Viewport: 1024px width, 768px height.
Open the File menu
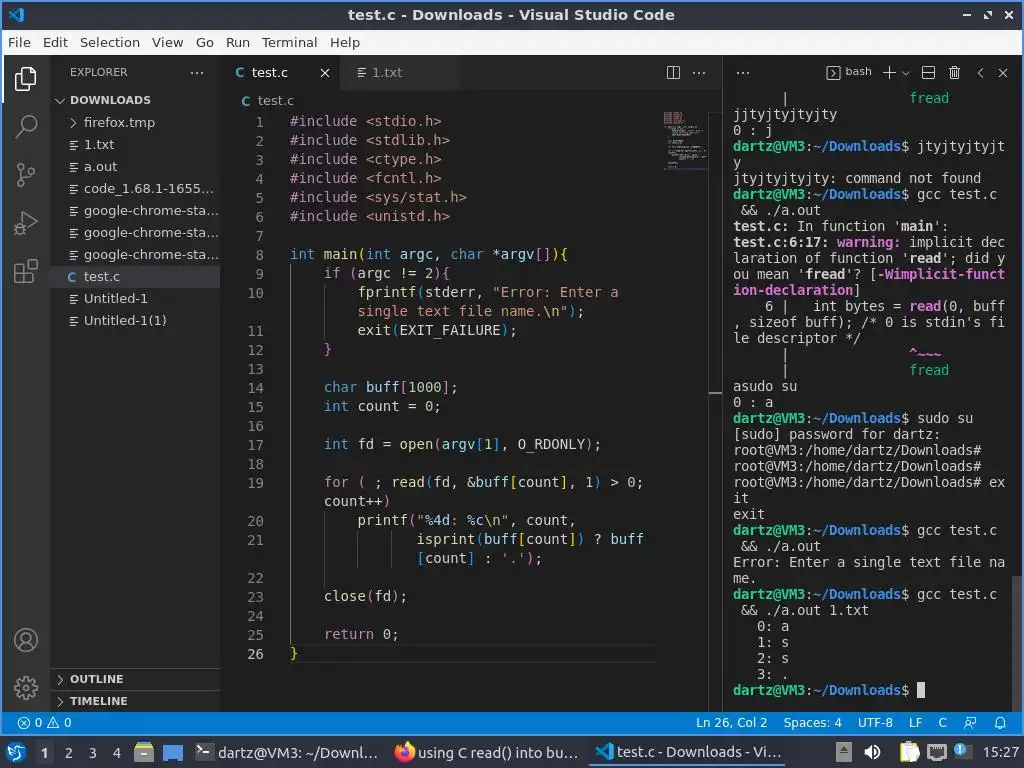(x=19, y=42)
